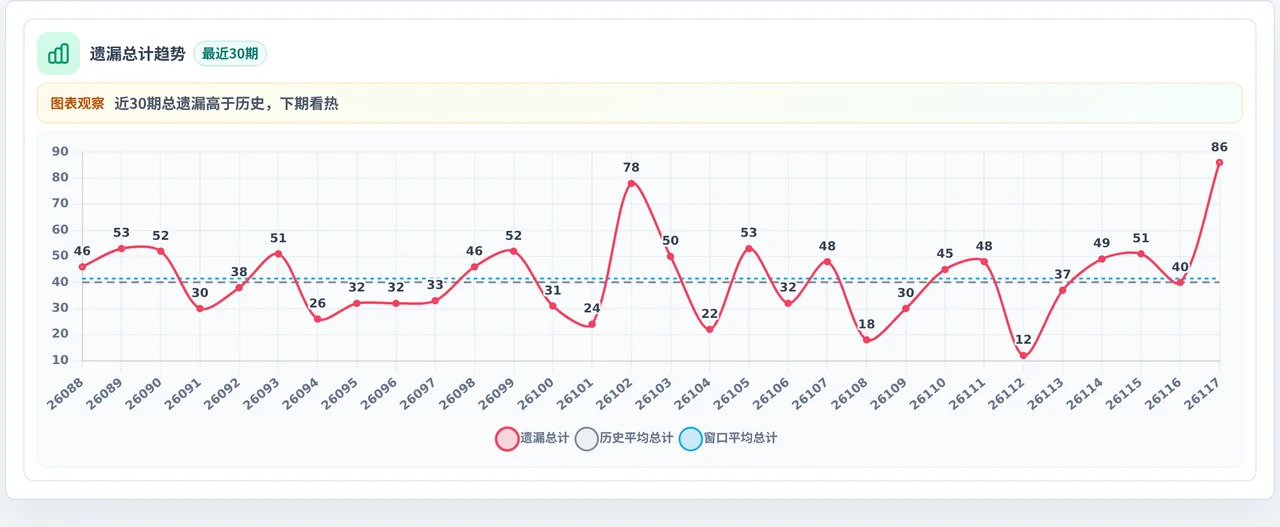Toggle the 遗漏总计 legend series
The height and width of the screenshot is (527, 1280).
pyautogui.click(x=532, y=438)
